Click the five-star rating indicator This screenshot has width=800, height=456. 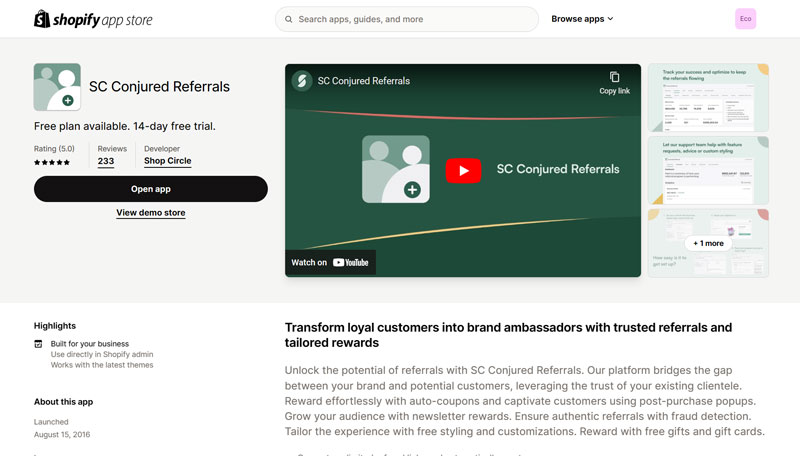coord(52,162)
